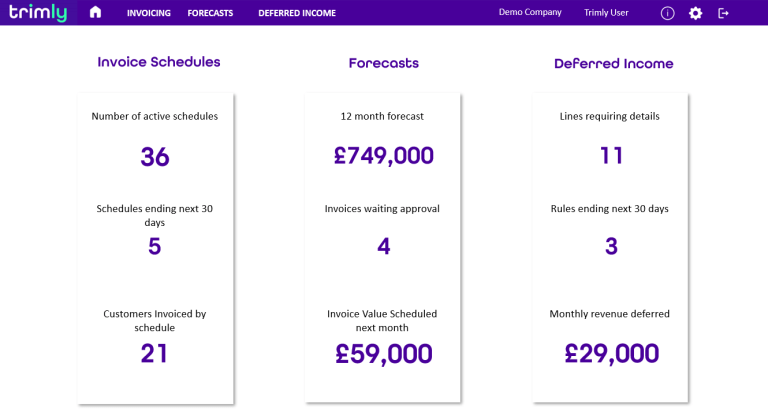Open the Deferred Income menu
Image resolution: width=768 pixels, height=419 pixels.
click(x=297, y=13)
